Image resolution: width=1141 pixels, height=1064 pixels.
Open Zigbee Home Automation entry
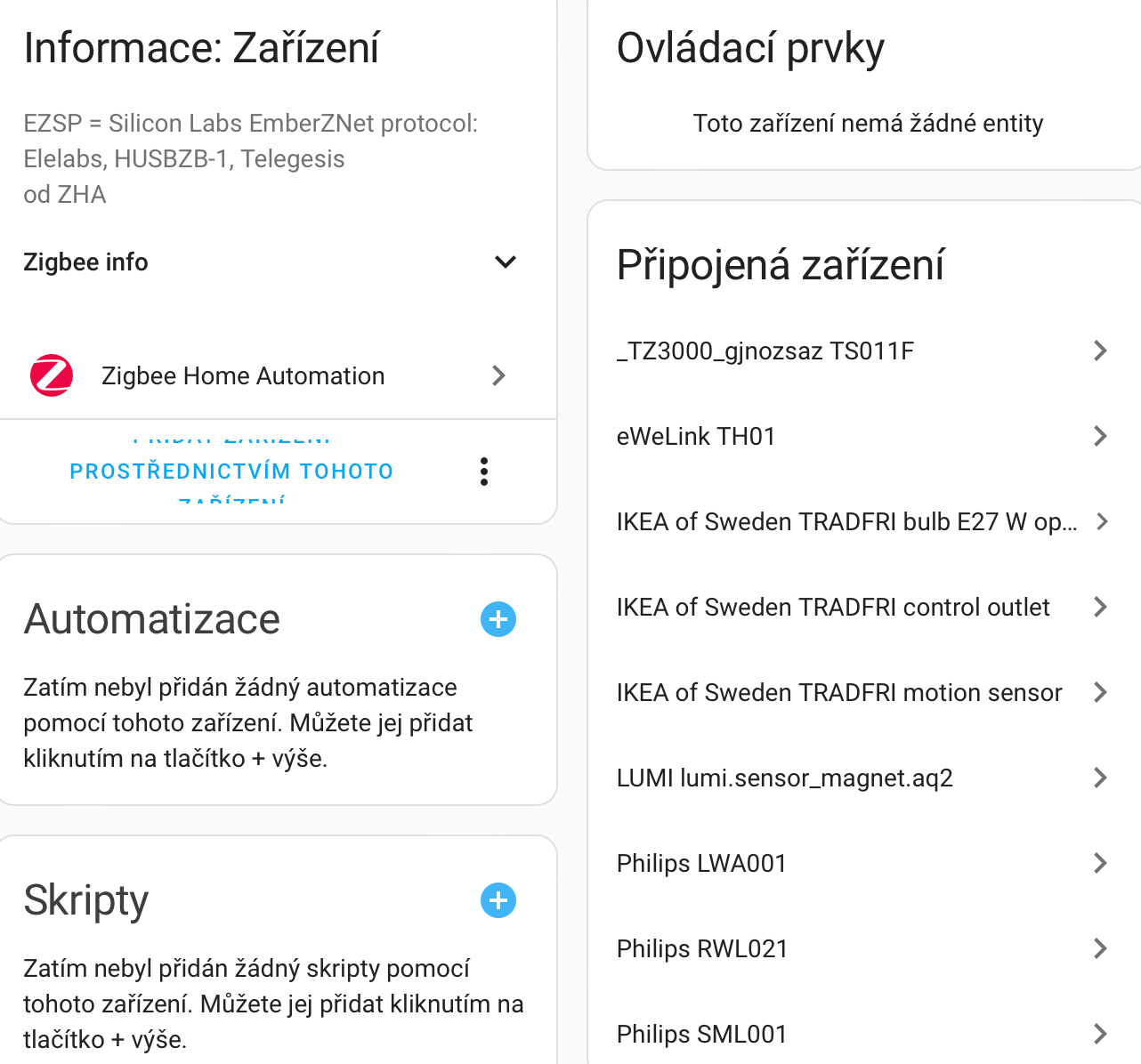243,376
